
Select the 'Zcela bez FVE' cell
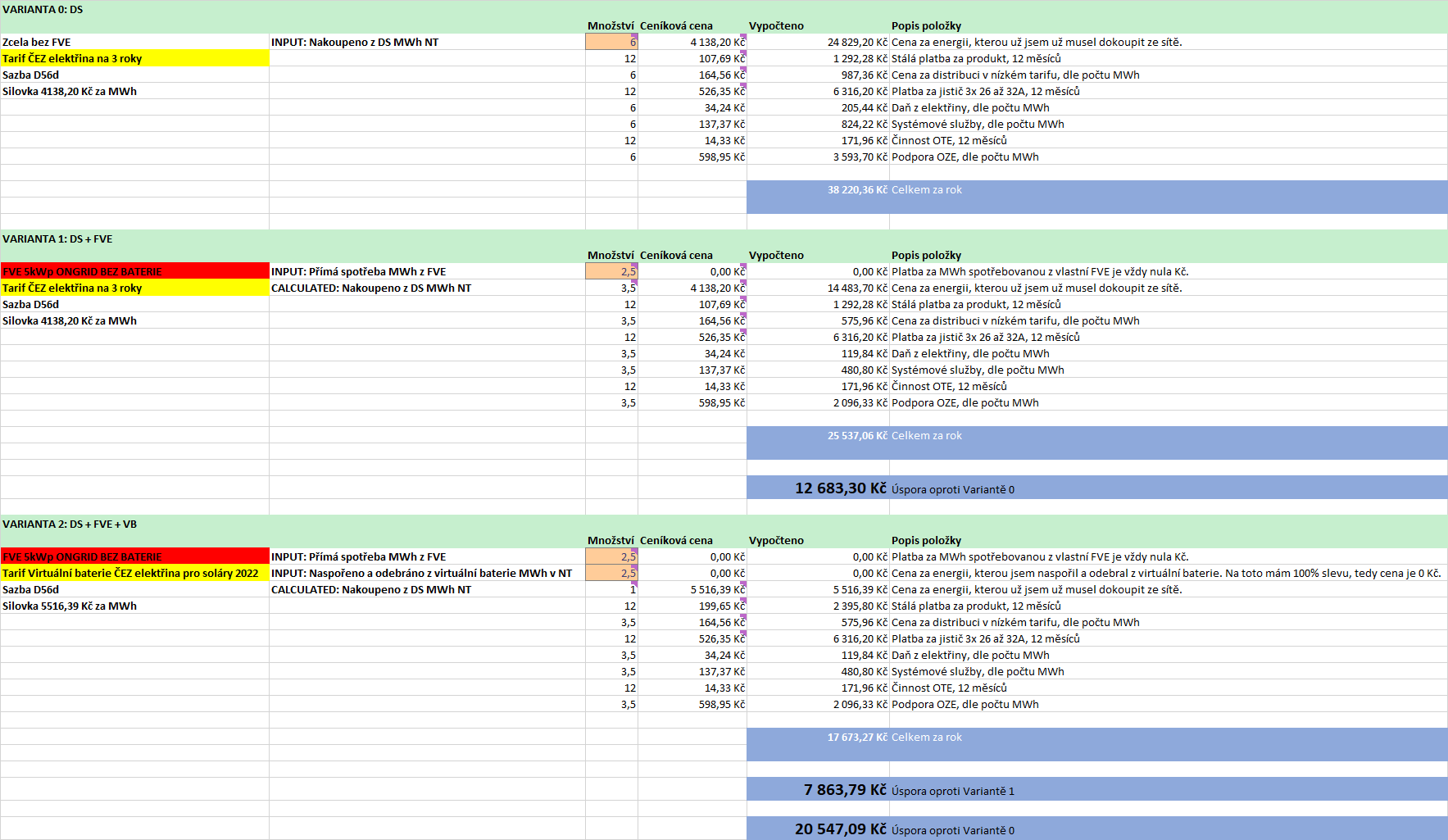click(134, 42)
